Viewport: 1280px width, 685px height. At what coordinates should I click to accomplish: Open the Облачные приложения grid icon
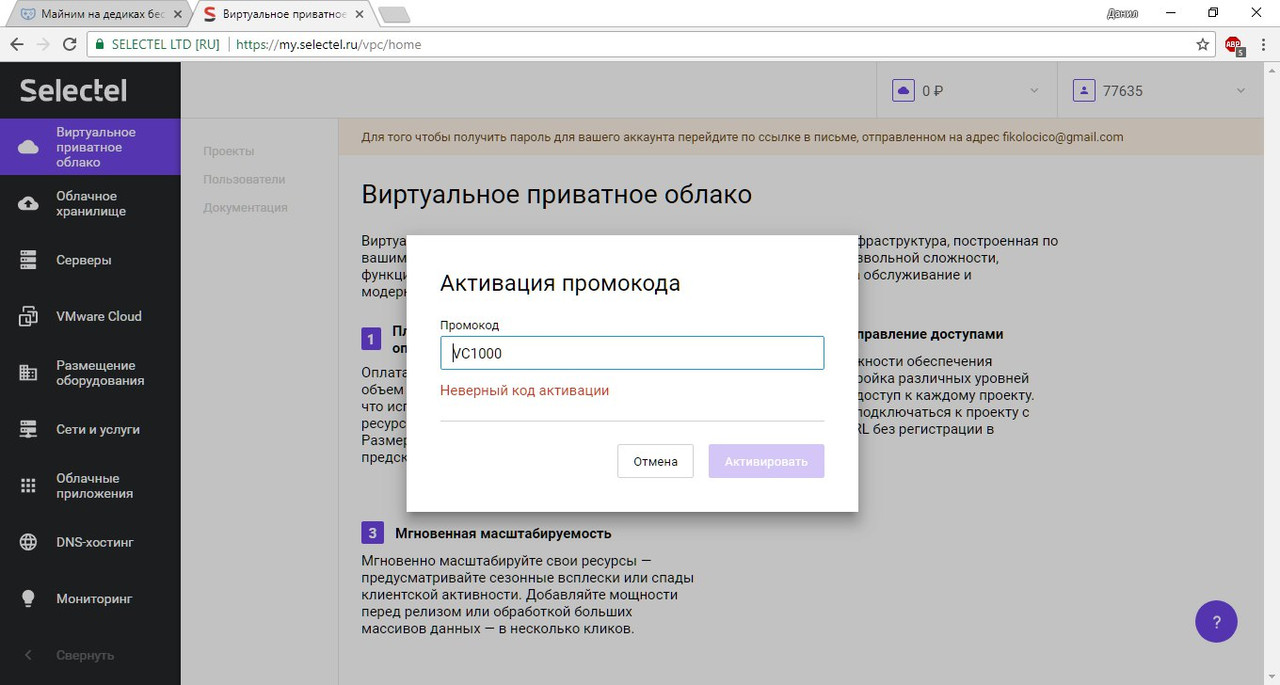[x=28, y=486]
